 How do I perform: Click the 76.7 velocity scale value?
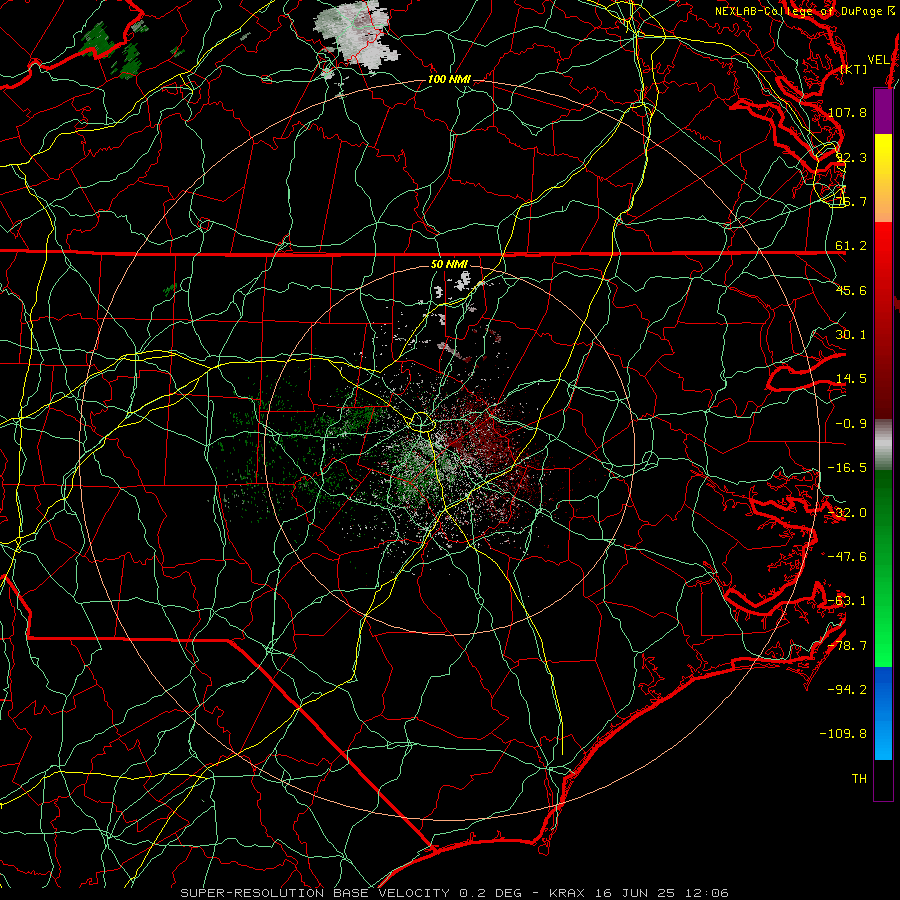click(x=851, y=201)
